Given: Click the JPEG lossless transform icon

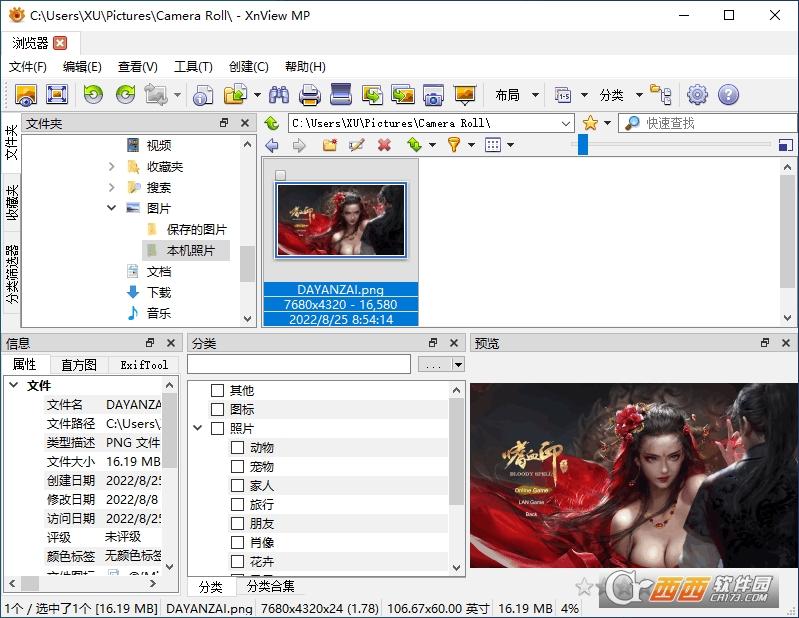Looking at the screenshot, I should [x=156, y=95].
